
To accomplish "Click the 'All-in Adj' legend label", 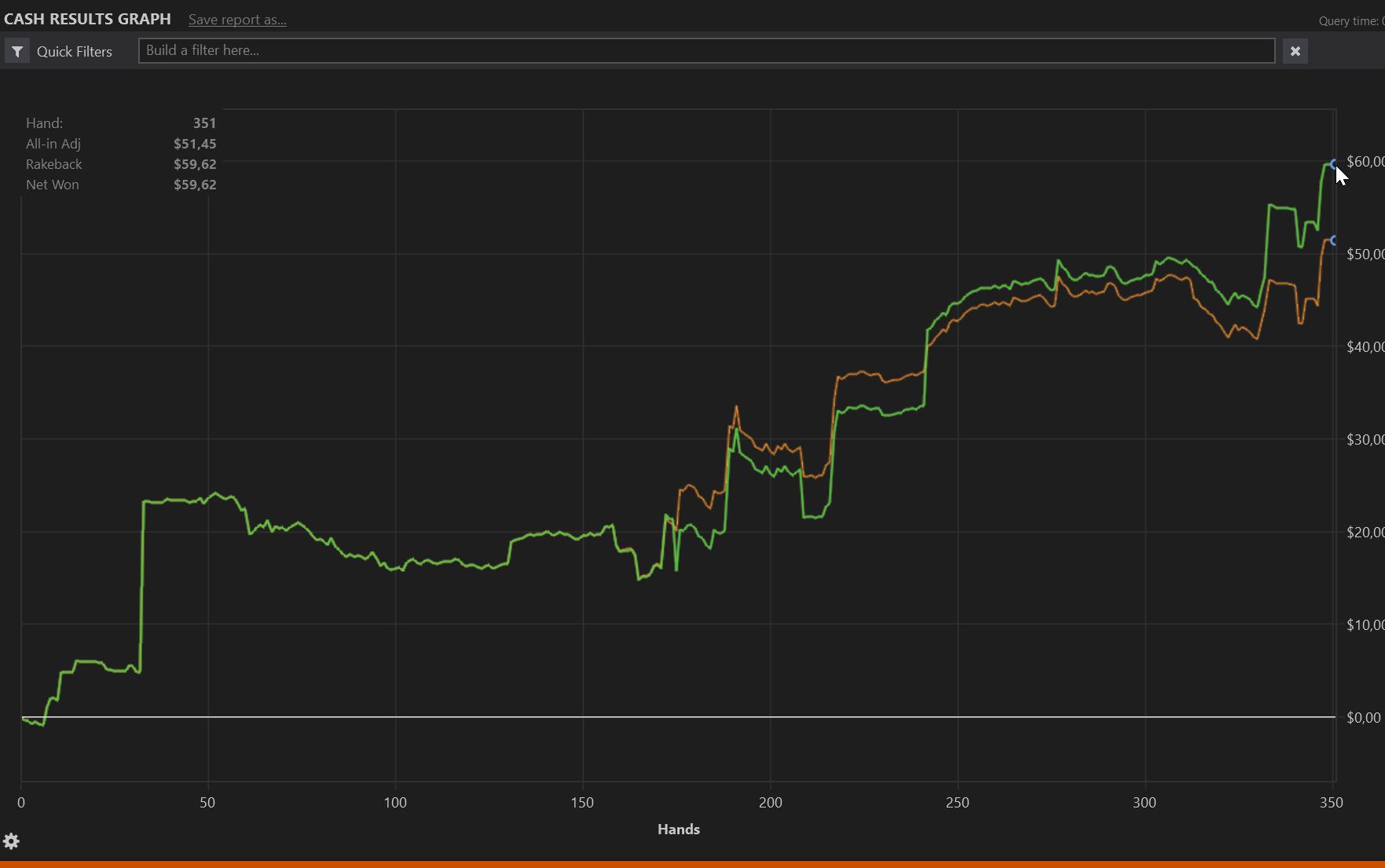I will 53,144.
